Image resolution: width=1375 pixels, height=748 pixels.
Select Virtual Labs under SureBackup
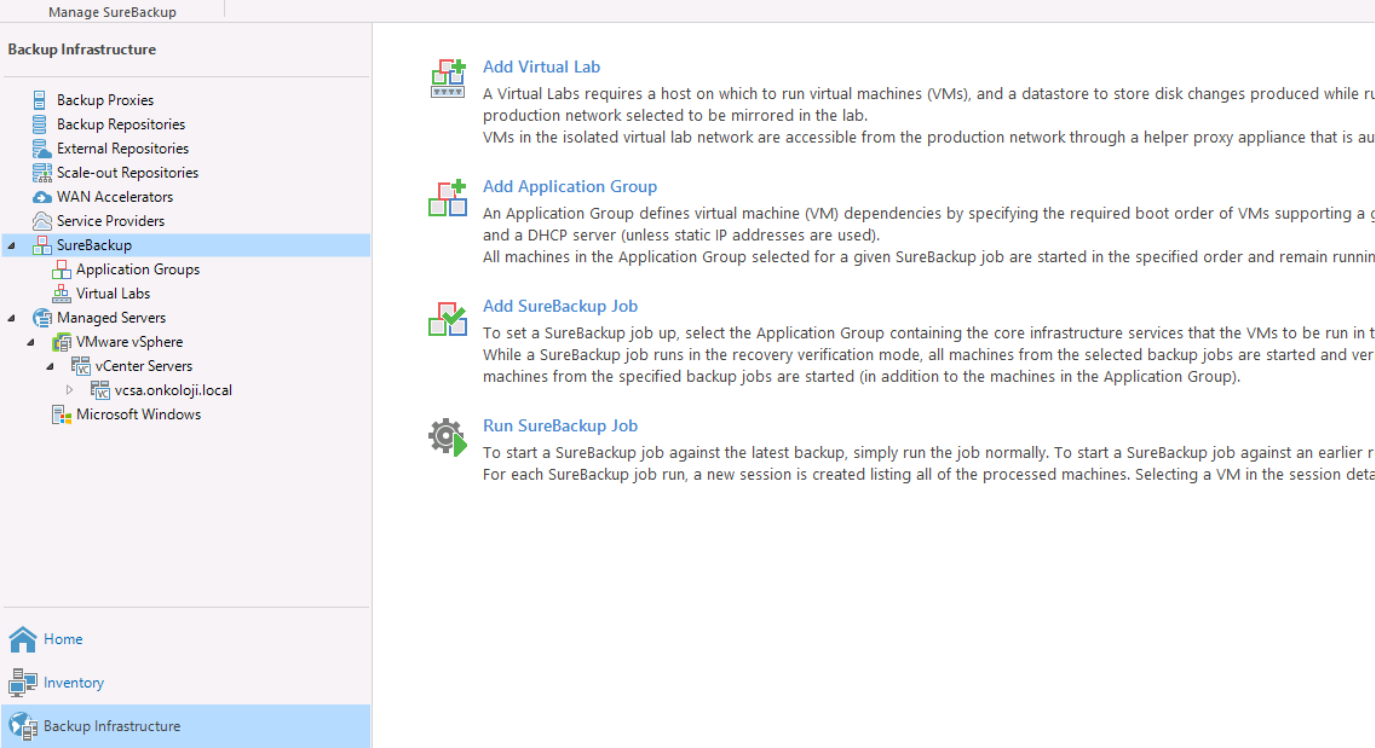(x=113, y=293)
